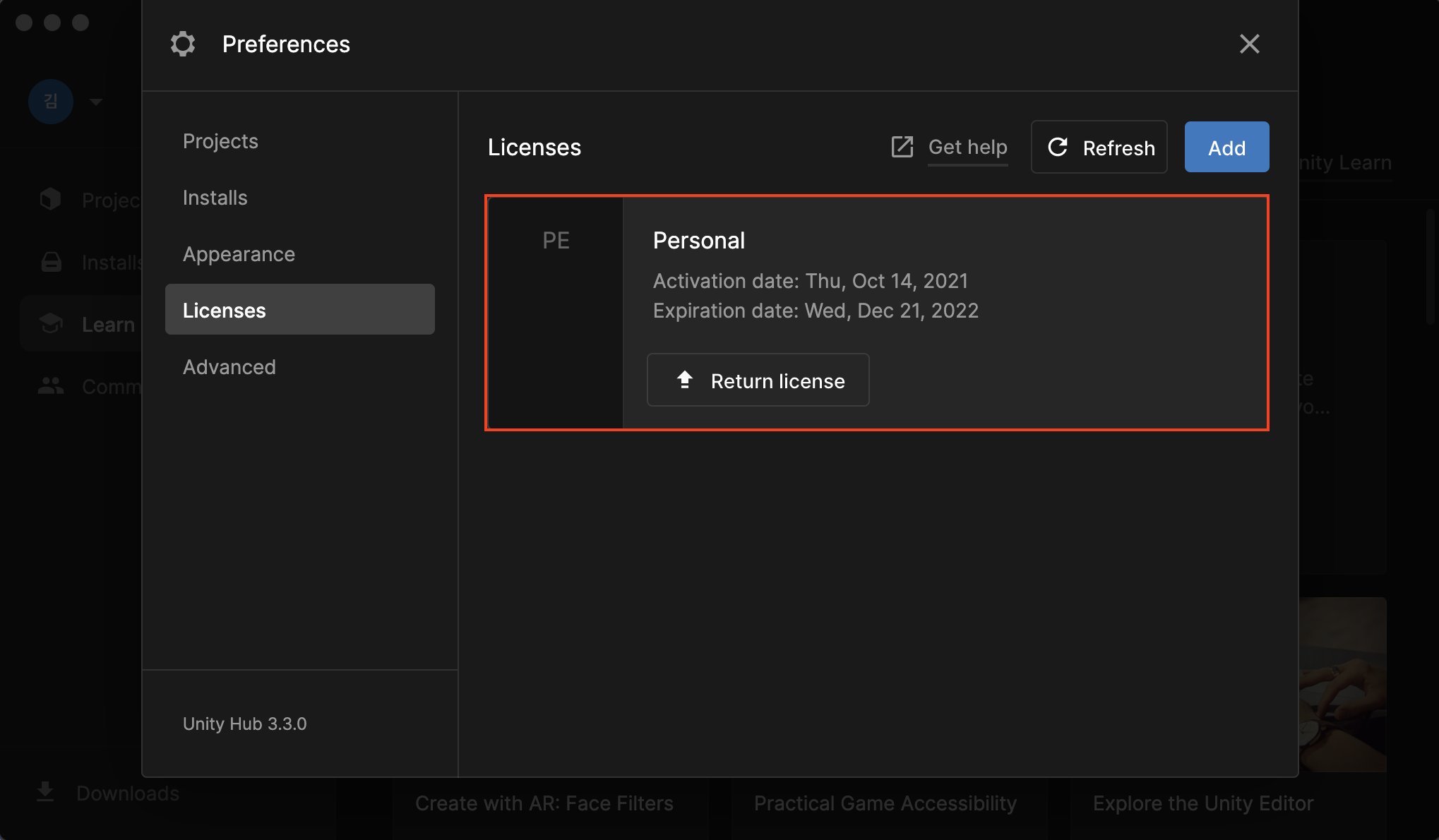The width and height of the screenshot is (1439, 840).
Task: Click the Projects cube icon in sidebar
Action: (x=51, y=200)
